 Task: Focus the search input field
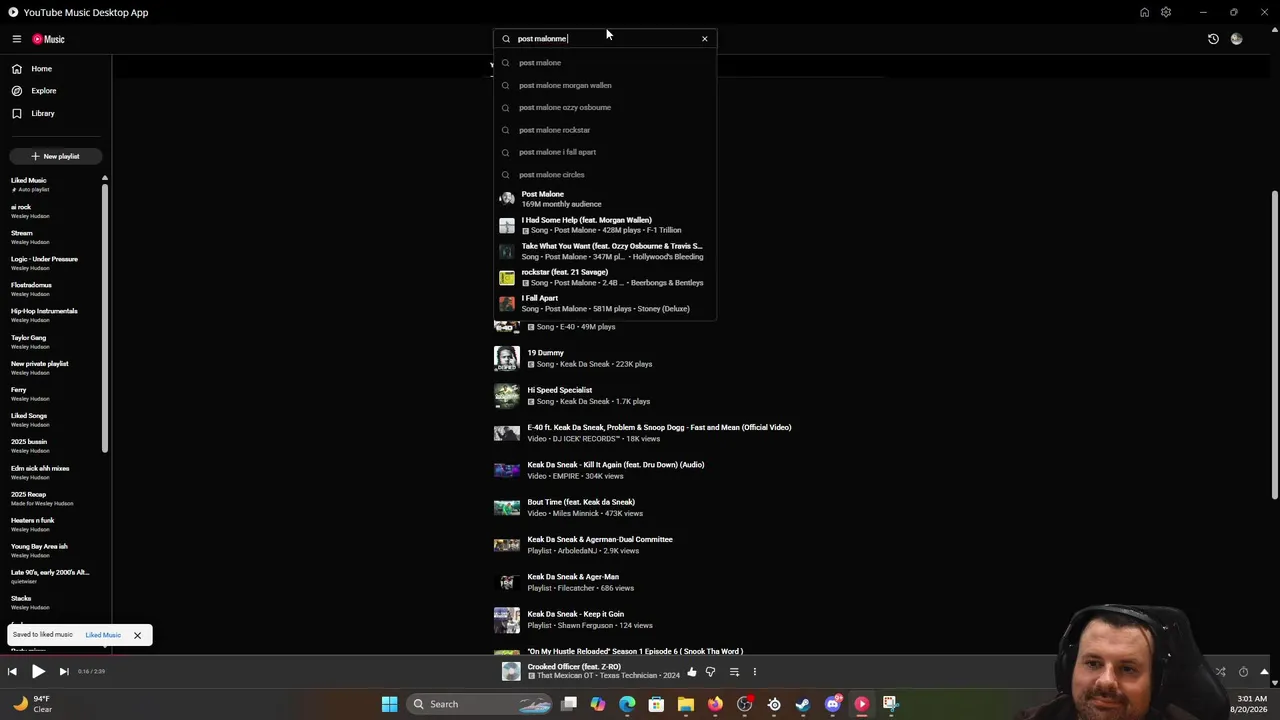605,39
